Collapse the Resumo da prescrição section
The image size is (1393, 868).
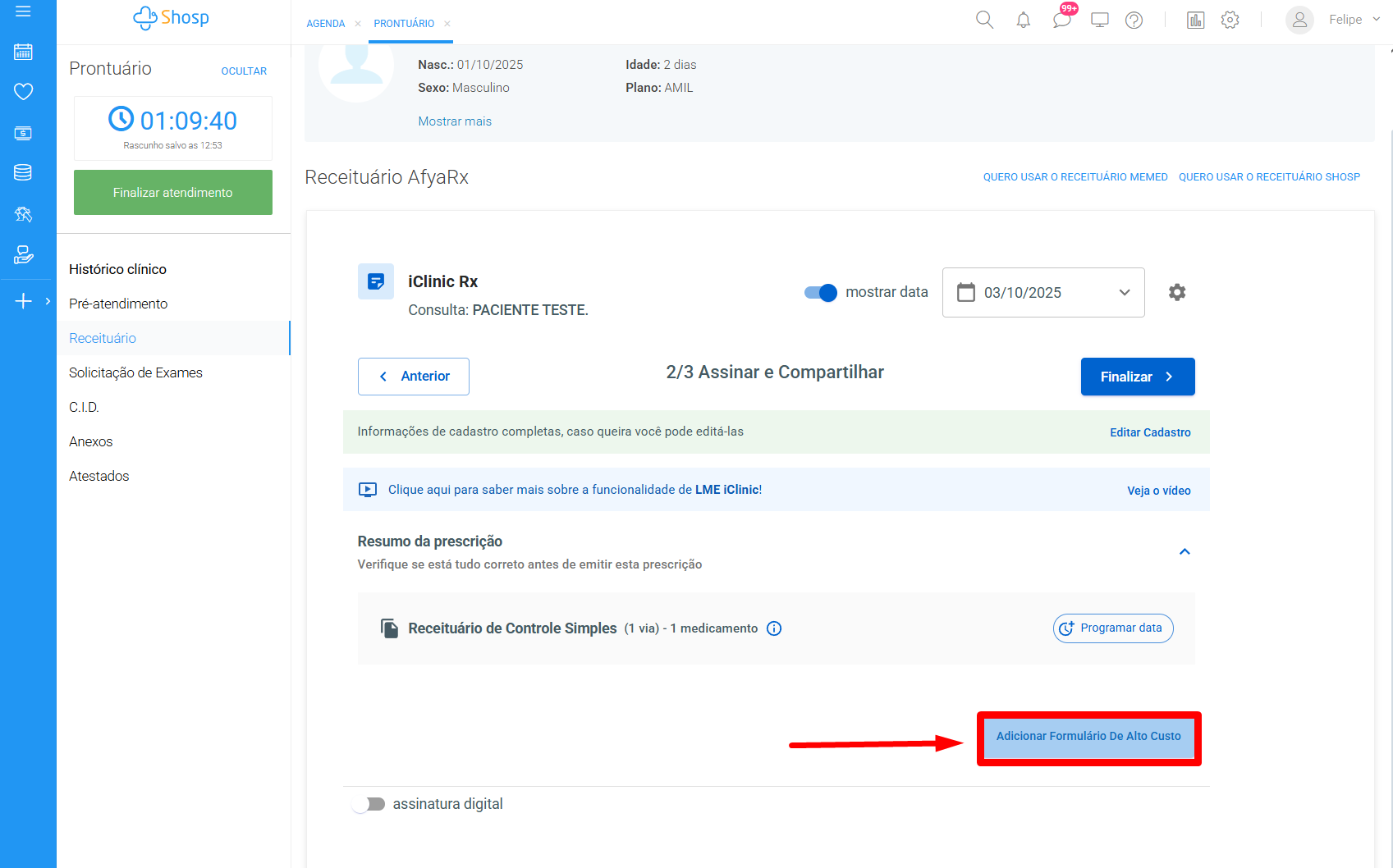pos(1184,551)
